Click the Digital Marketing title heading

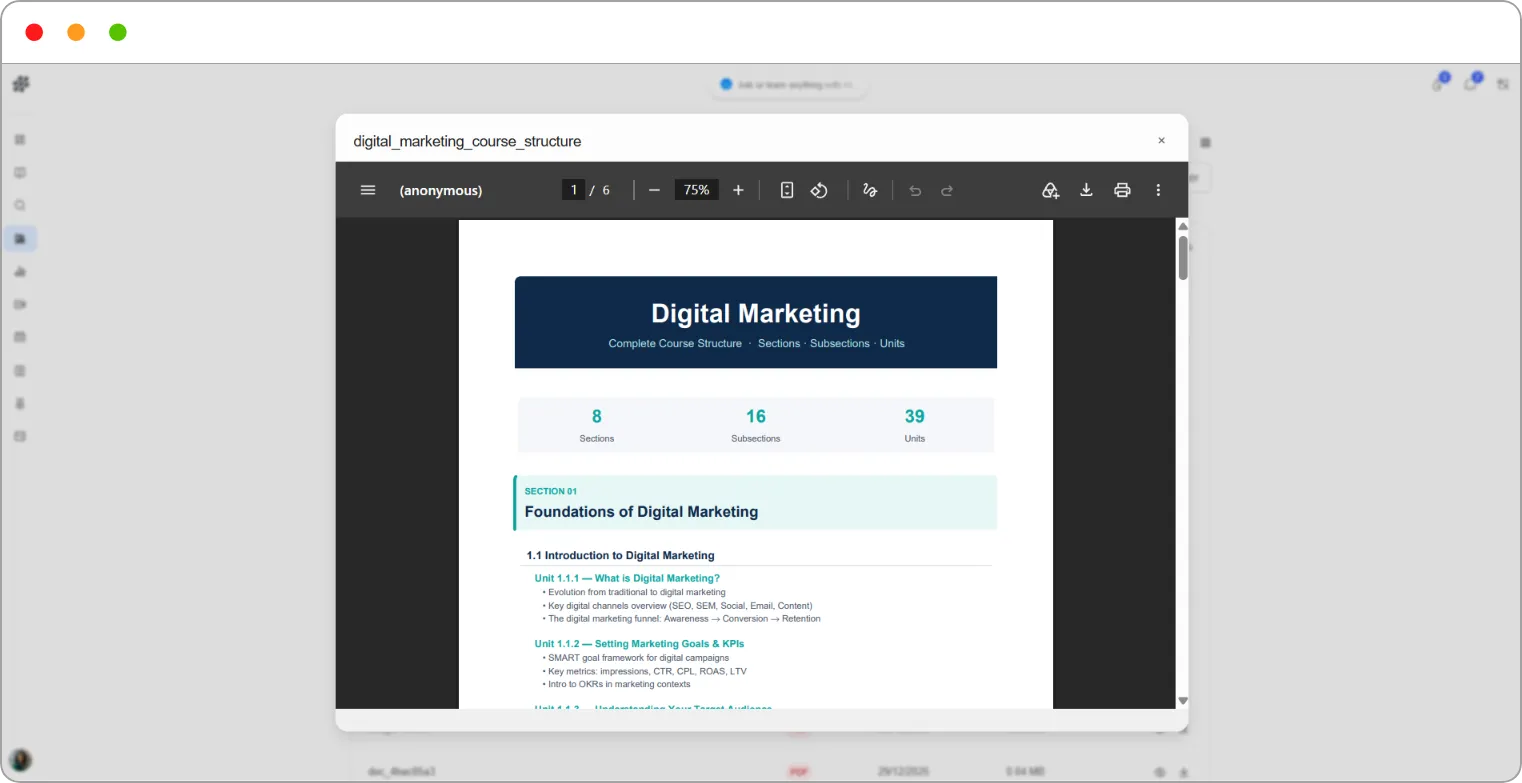click(x=756, y=313)
